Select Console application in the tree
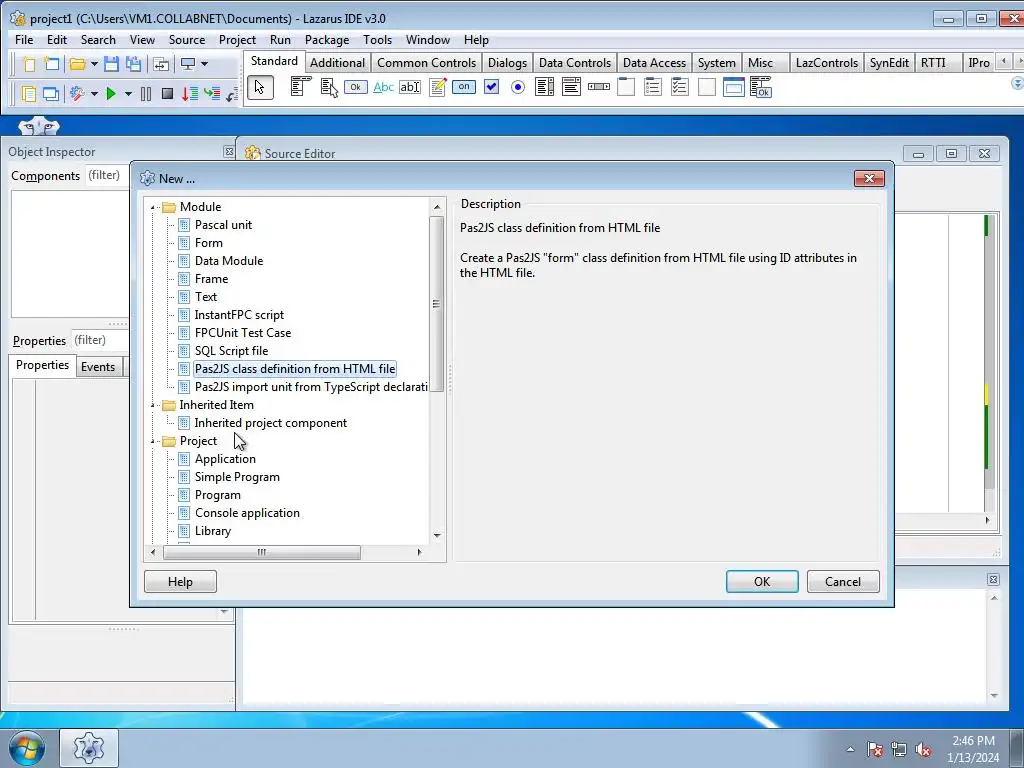 click(248, 513)
